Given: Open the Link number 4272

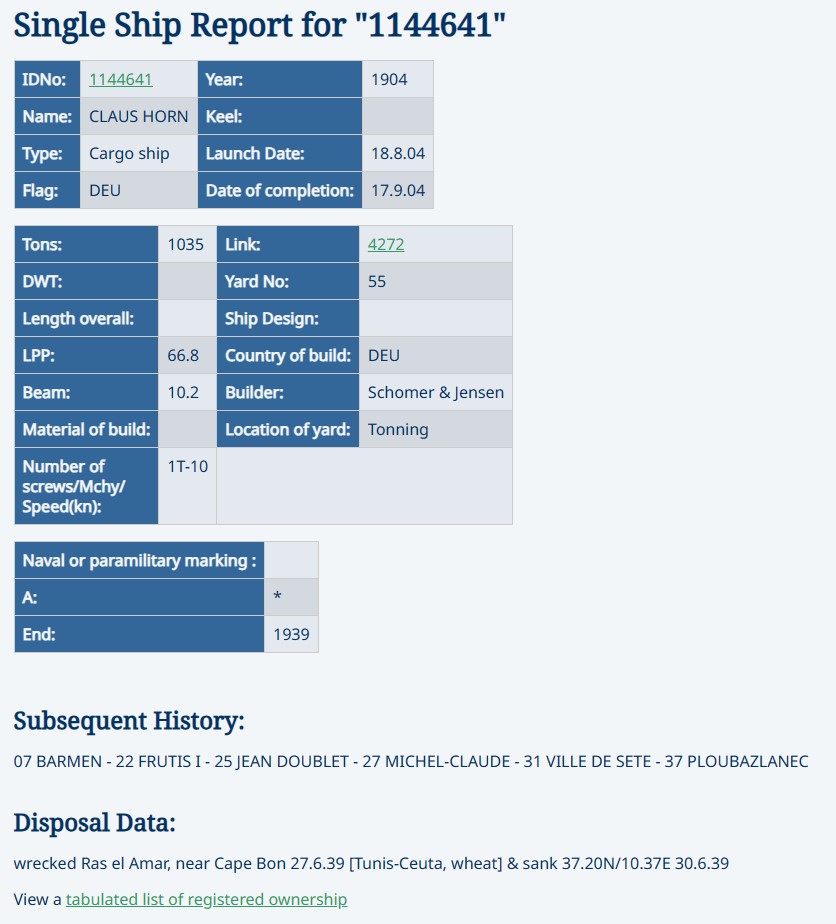Looking at the screenshot, I should coord(386,244).
